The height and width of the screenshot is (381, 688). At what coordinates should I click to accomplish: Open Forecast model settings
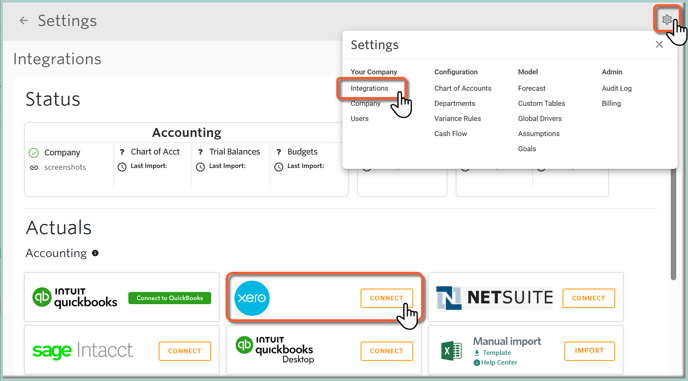coord(531,88)
